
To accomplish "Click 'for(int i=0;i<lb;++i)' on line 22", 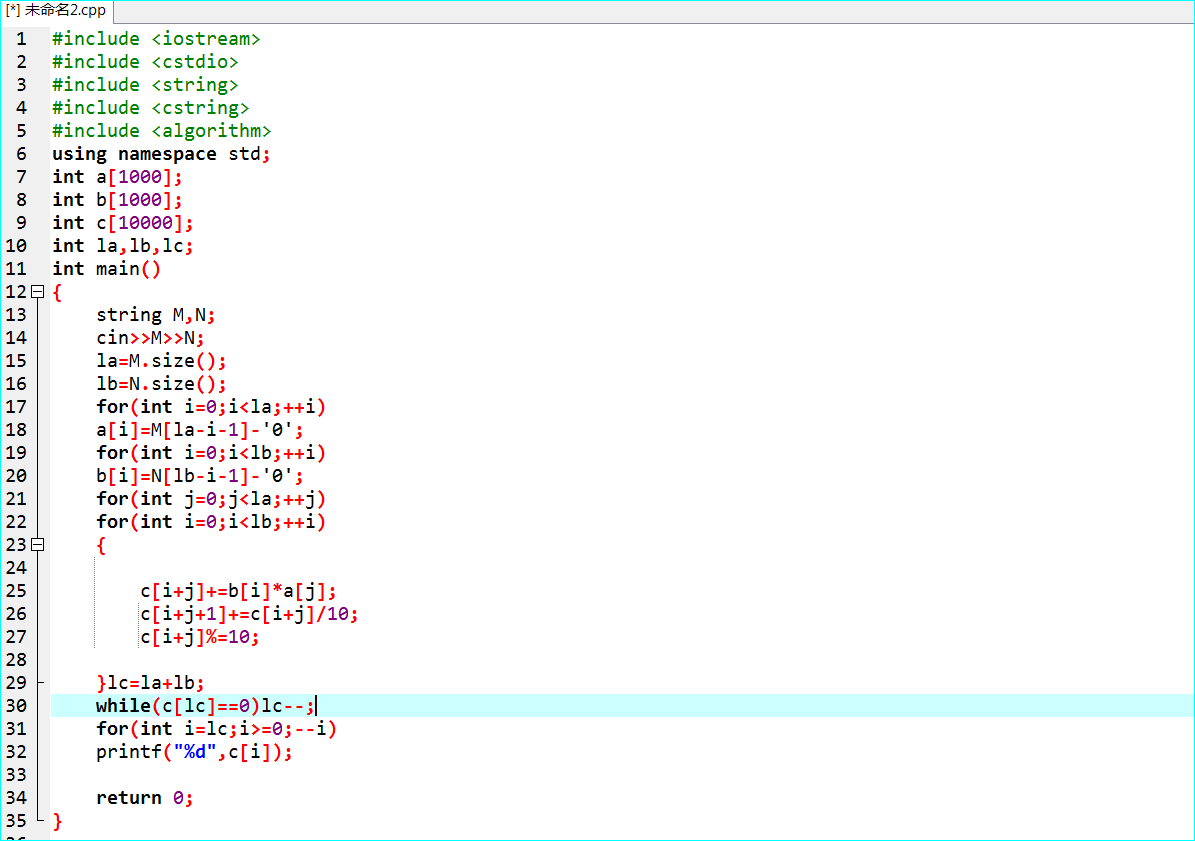I will 211,522.
